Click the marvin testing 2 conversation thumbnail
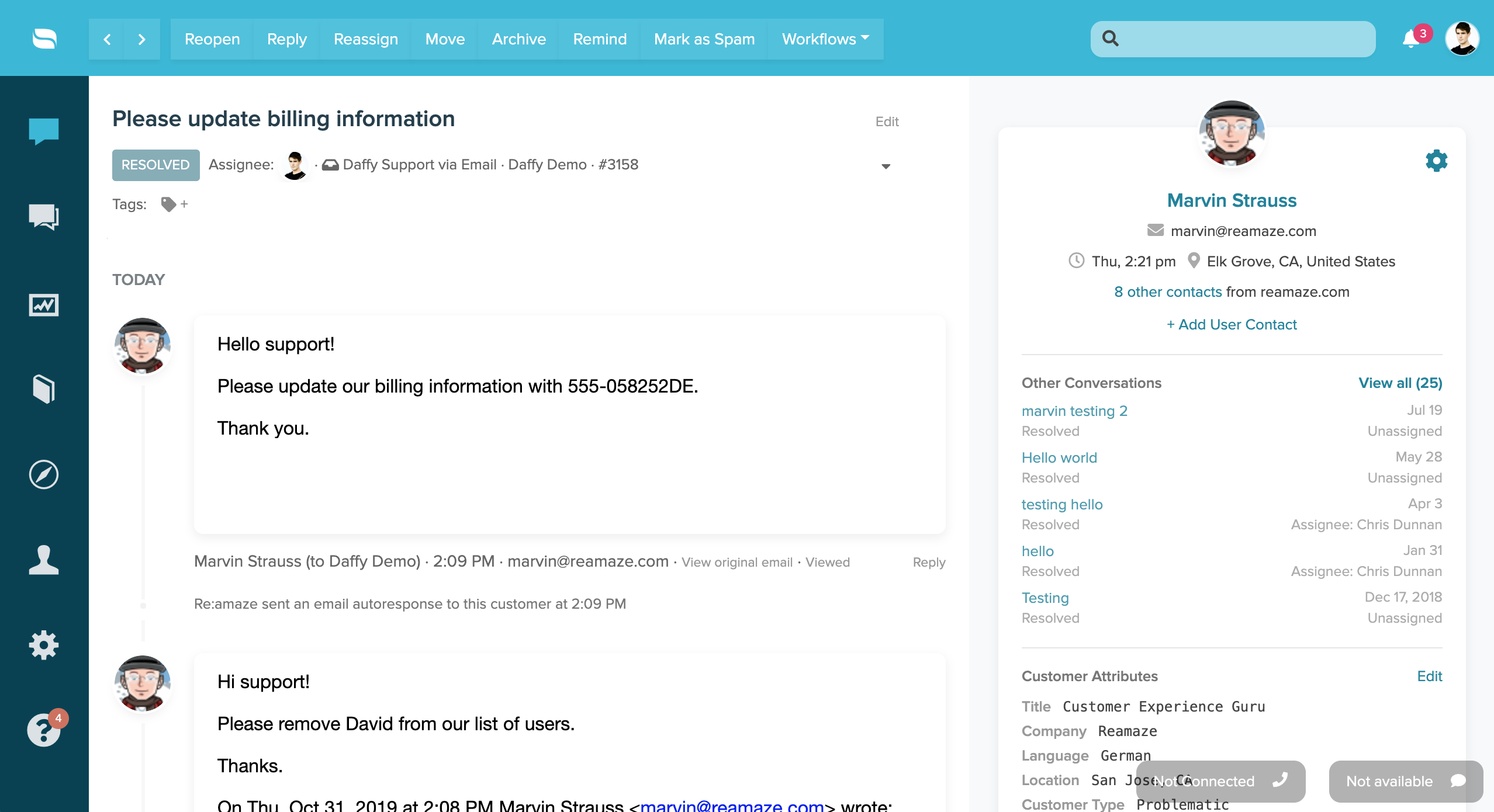The image size is (1494, 812). (1074, 410)
